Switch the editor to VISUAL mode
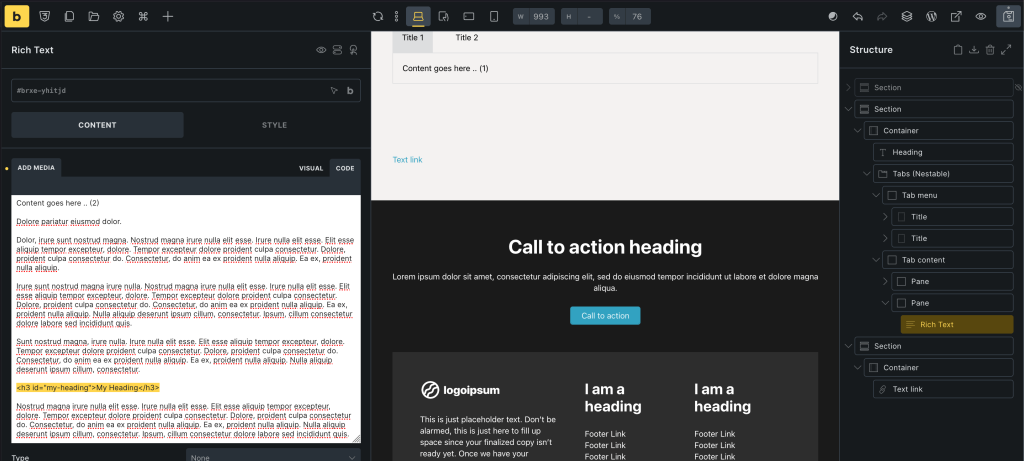1024x461 pixels. [x=311, y=168]
